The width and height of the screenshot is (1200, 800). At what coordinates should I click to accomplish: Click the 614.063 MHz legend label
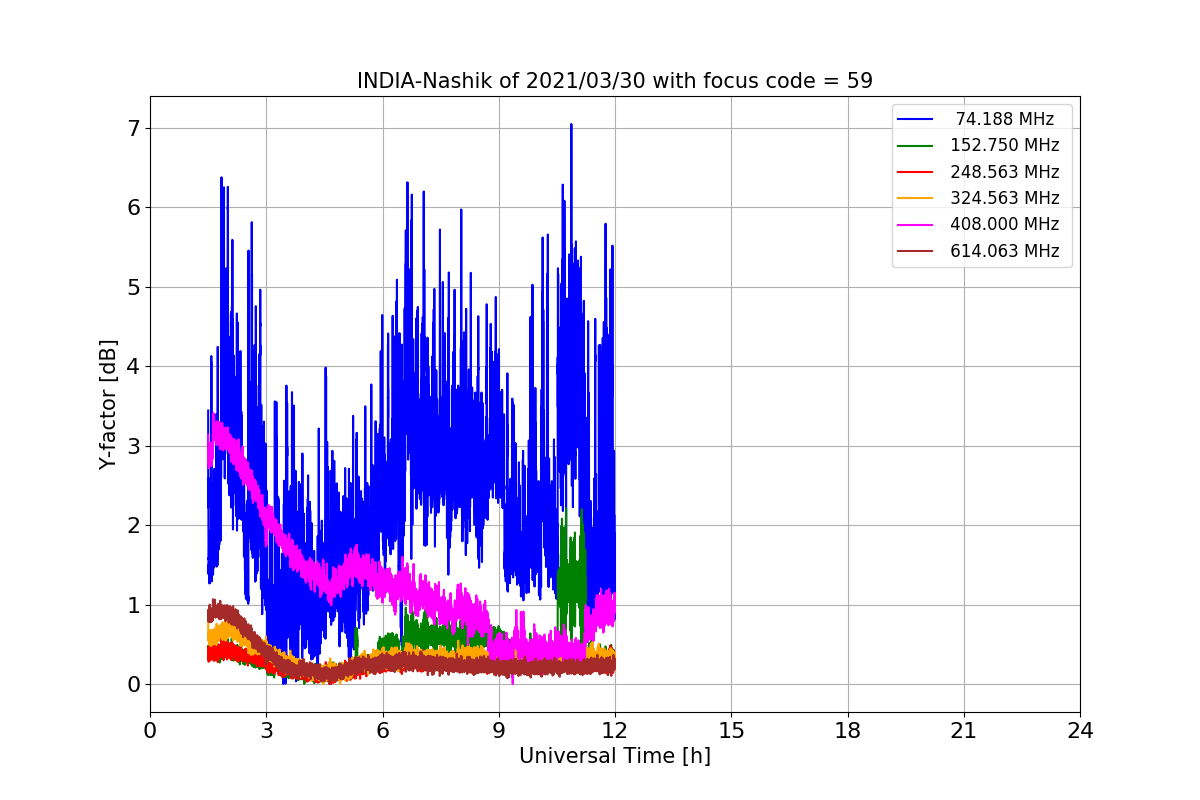pos(1005,251)
